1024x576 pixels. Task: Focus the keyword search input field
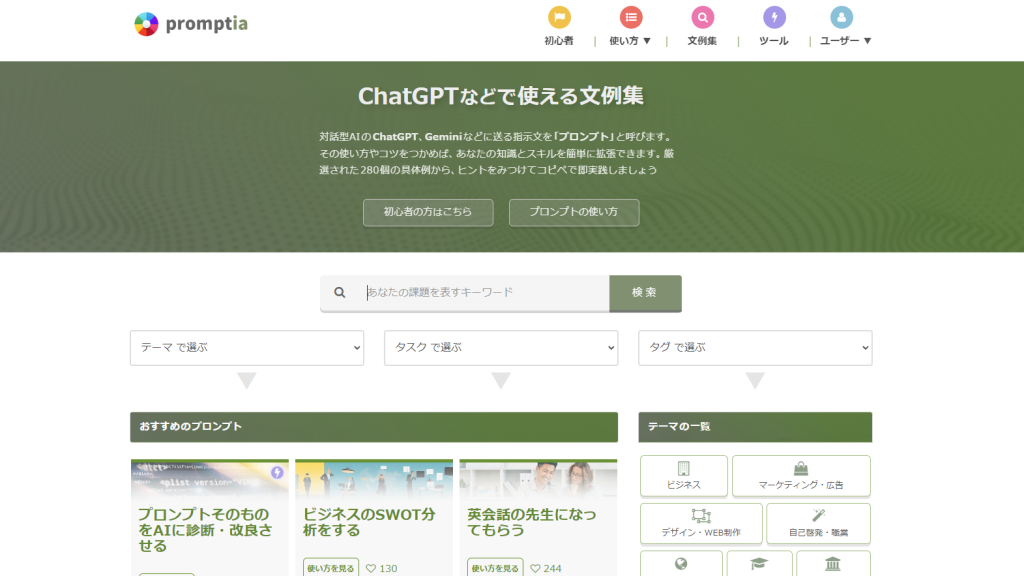tap(485, 293)
